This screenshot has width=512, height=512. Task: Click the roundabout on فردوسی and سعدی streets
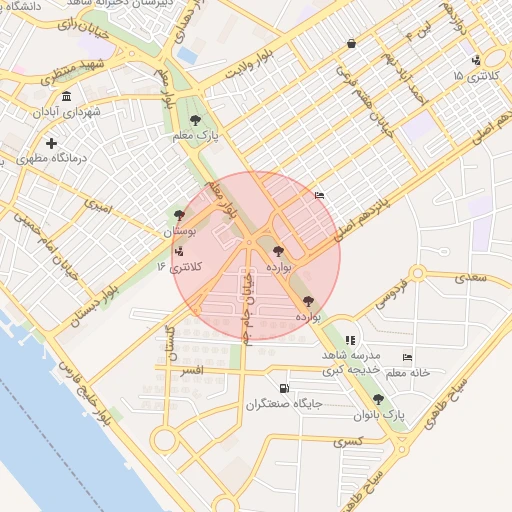point(418,273)
